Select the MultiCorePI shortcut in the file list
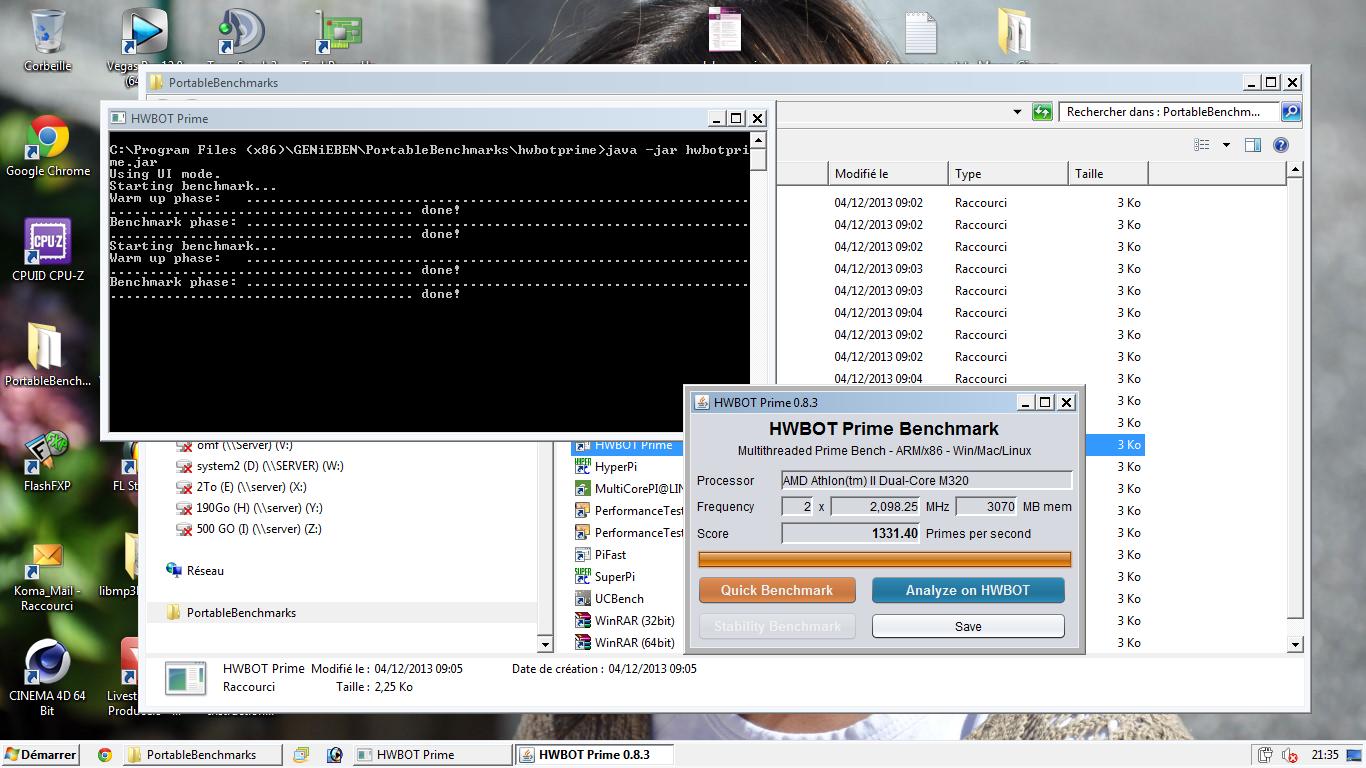 click(x=630, y=489)
